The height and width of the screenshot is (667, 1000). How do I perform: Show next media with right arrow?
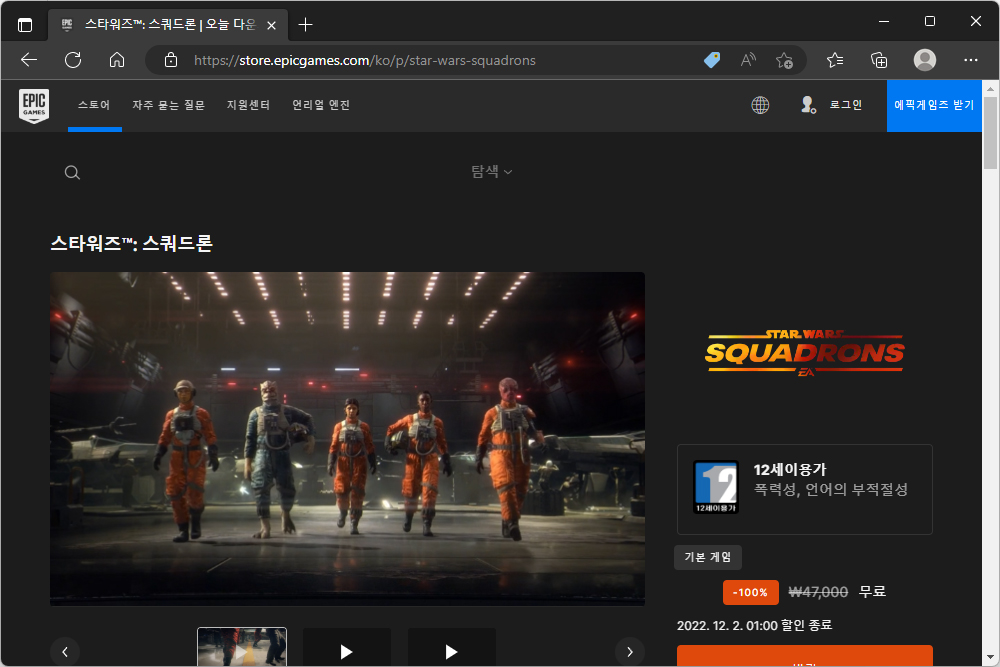(629, 652)
